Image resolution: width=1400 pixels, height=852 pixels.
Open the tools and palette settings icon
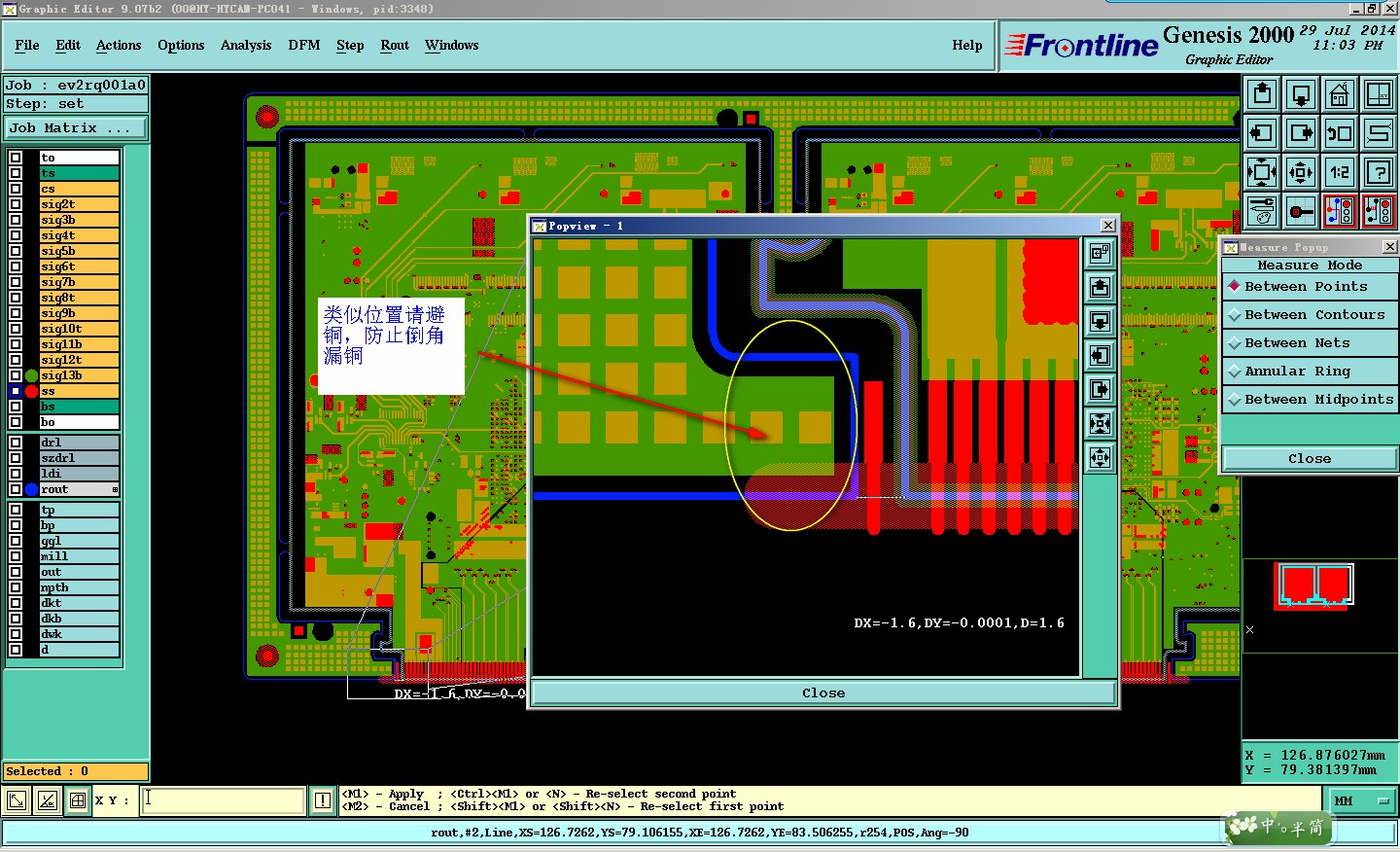click(1262, 211)
